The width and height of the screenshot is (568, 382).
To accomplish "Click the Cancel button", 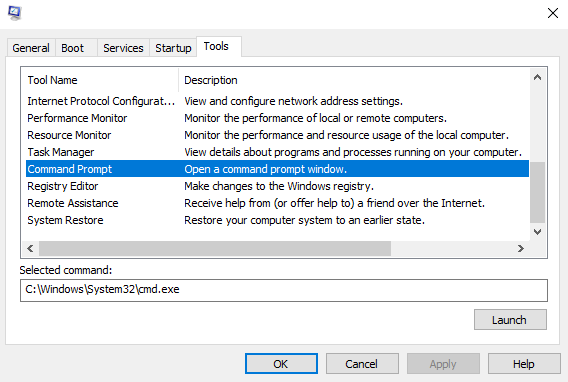I will pos(362,364).
